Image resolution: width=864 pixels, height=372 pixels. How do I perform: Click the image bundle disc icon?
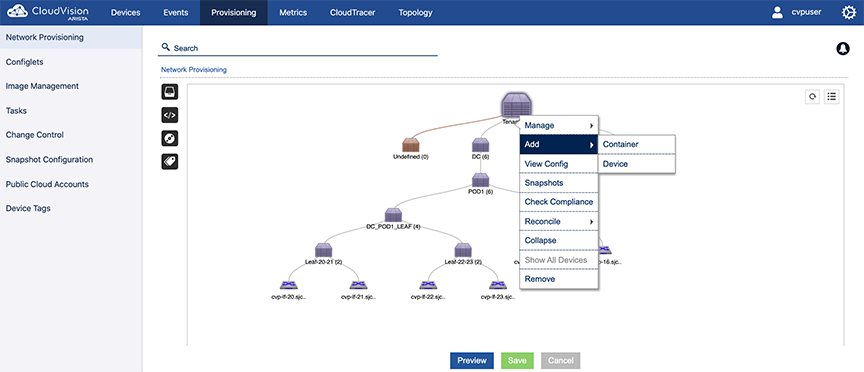[x=170, y=138]
